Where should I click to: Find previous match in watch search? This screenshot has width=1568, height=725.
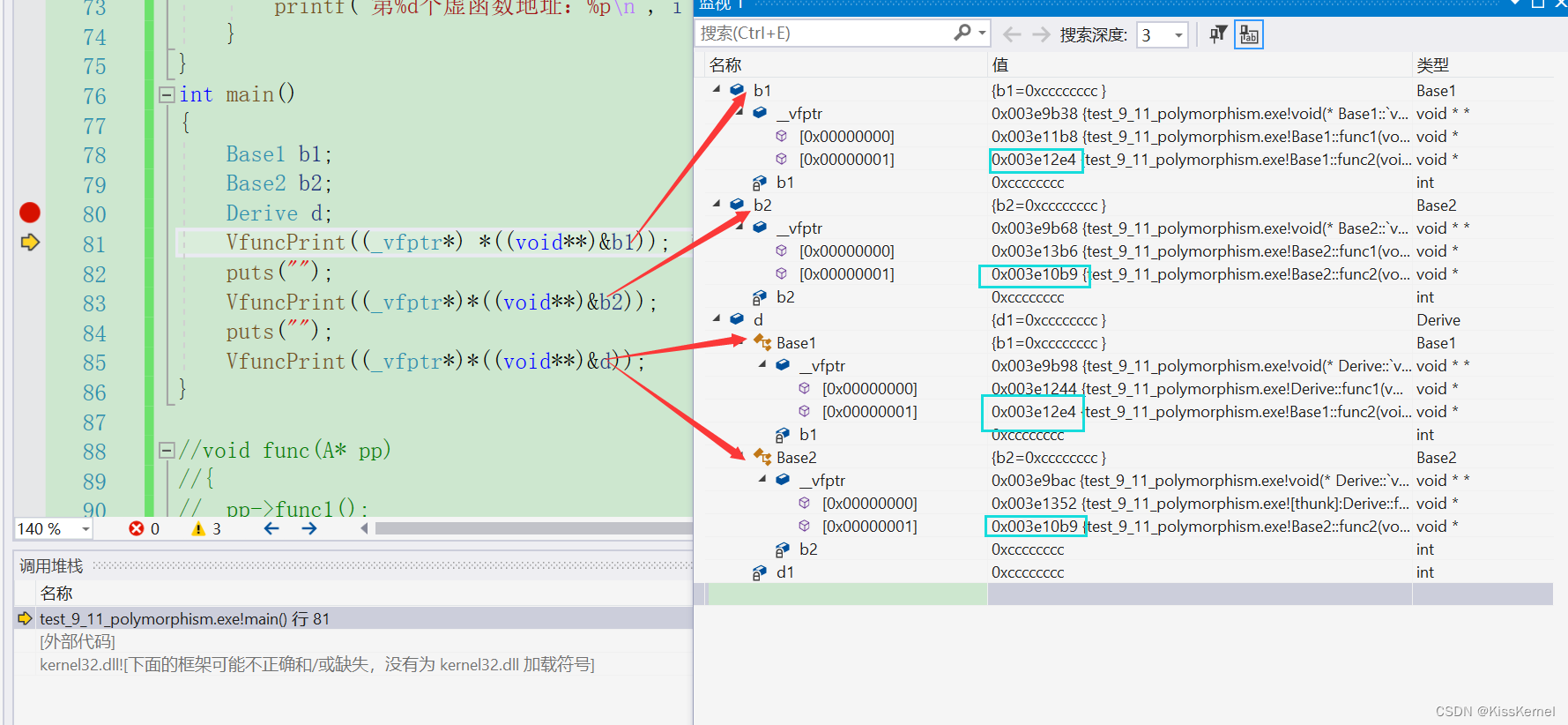(x=1012, y=34)
